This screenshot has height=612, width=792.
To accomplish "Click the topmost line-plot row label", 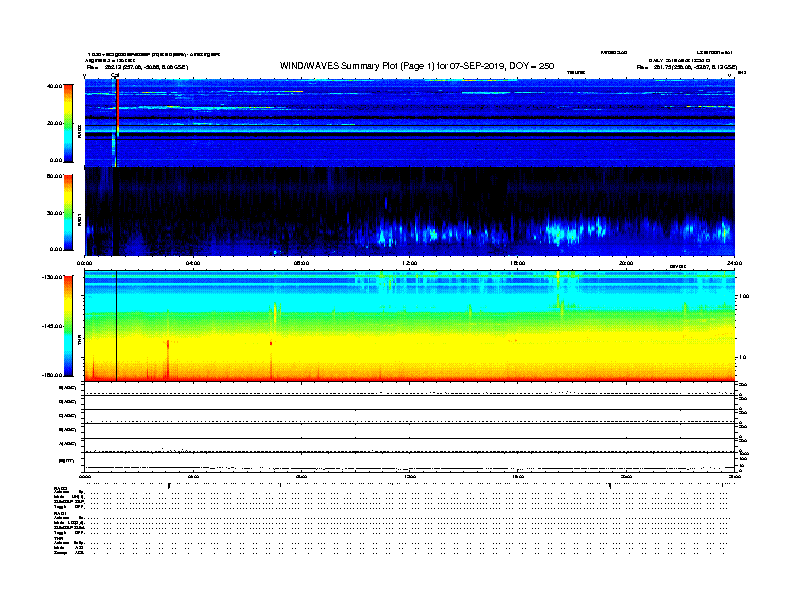I will point(68,388).
